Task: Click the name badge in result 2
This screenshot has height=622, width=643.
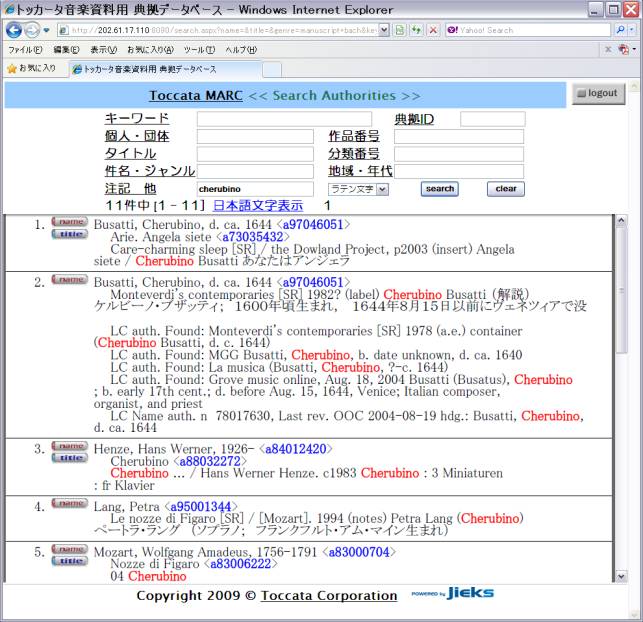Action: click(x=70, y=280)
